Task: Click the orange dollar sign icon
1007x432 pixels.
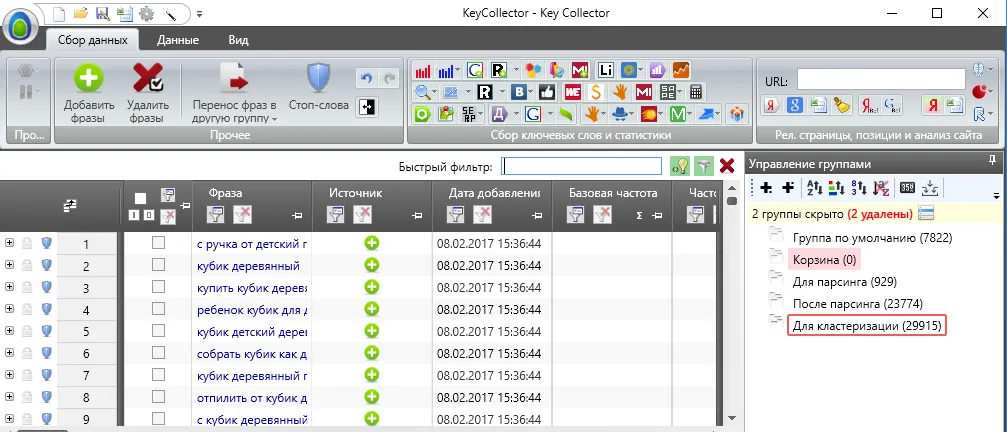Action: pos(596,92)
